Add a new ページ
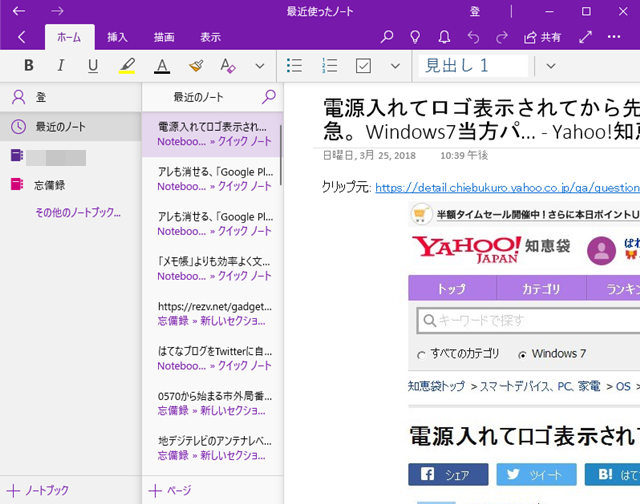This screenshot has height=504, width=640. 170,490
